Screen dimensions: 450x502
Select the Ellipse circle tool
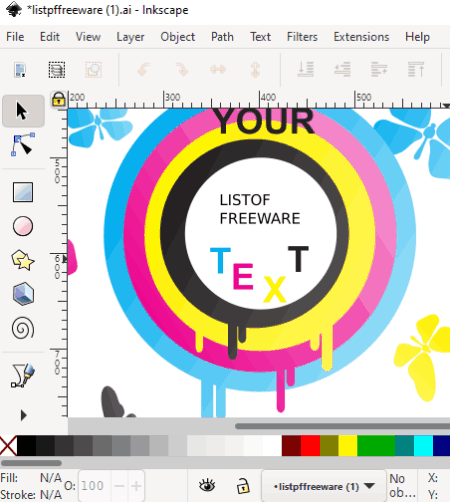[x=23, y=226]
